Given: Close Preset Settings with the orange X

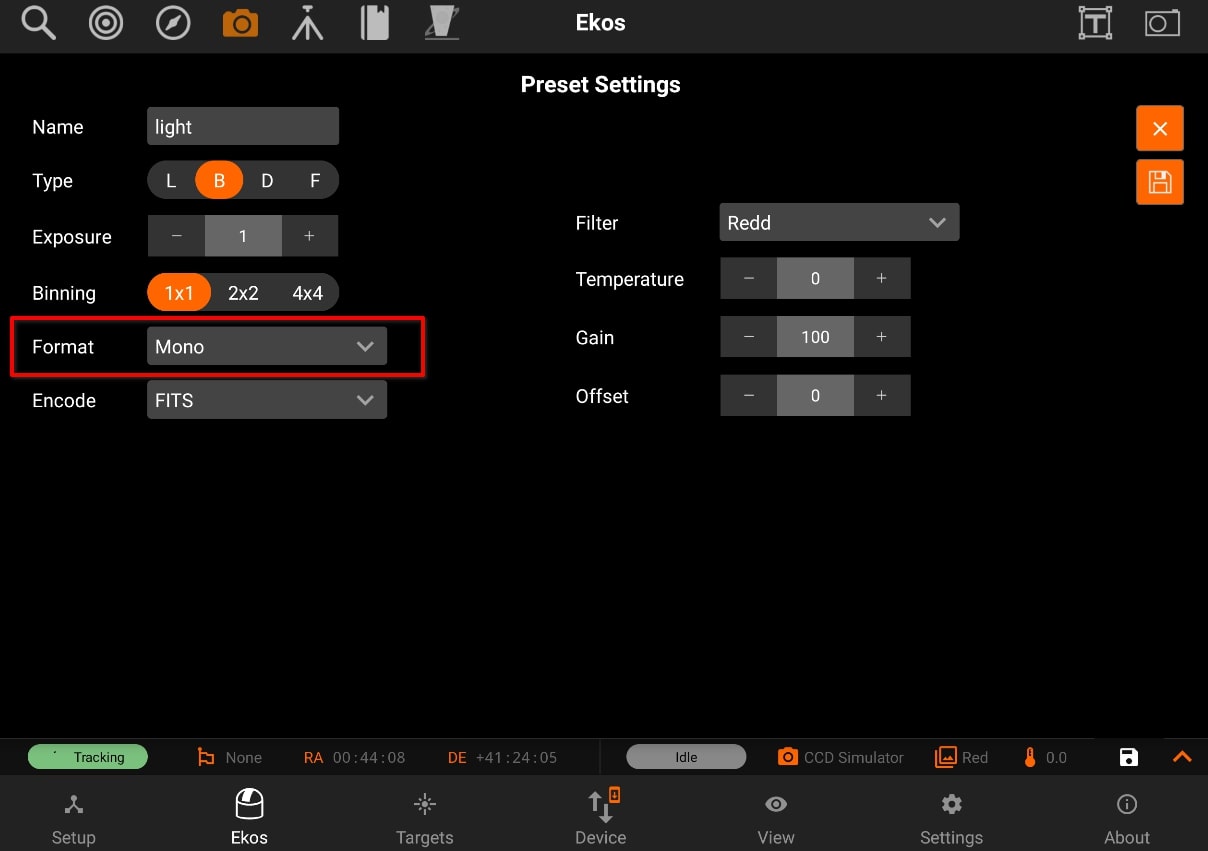Looking at the screenshot, I should 1160,128.
